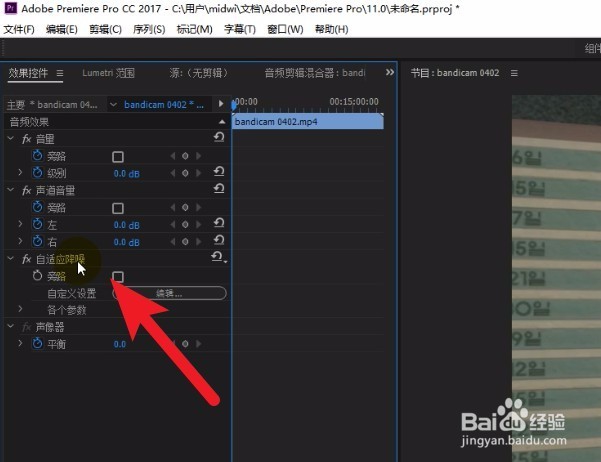This screenshot has height=462, width=601.
Task: Toggle stopwatch animation for 自适应降噪 旁路
Action: 37,275
